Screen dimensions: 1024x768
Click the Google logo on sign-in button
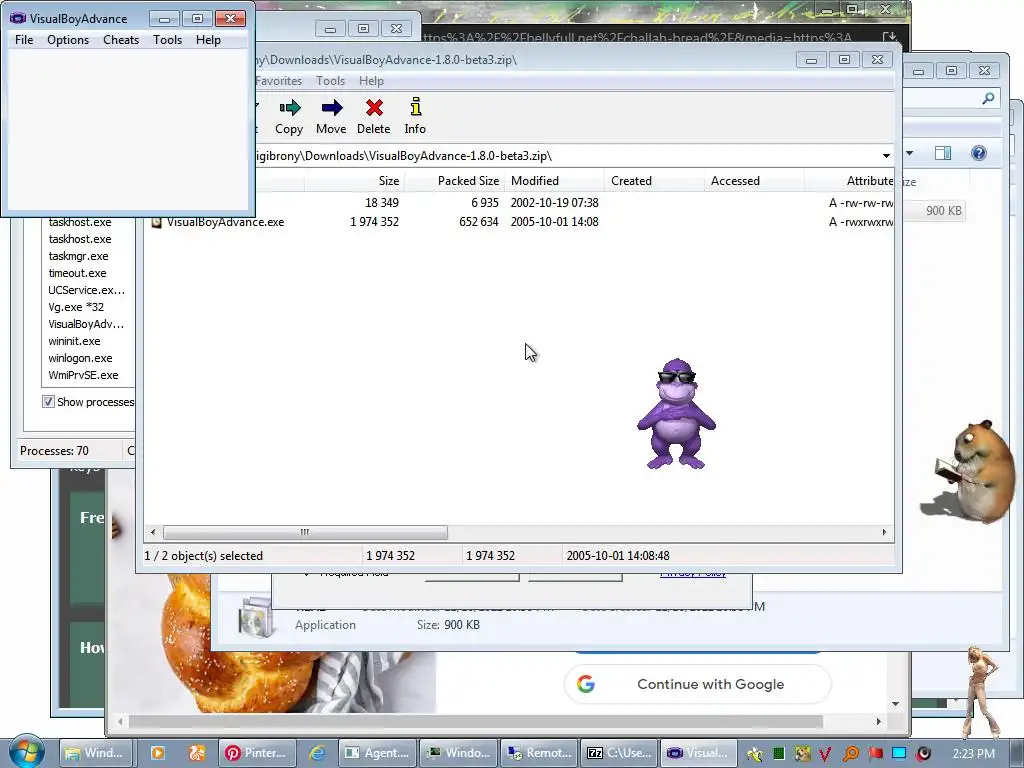[586, 684]
